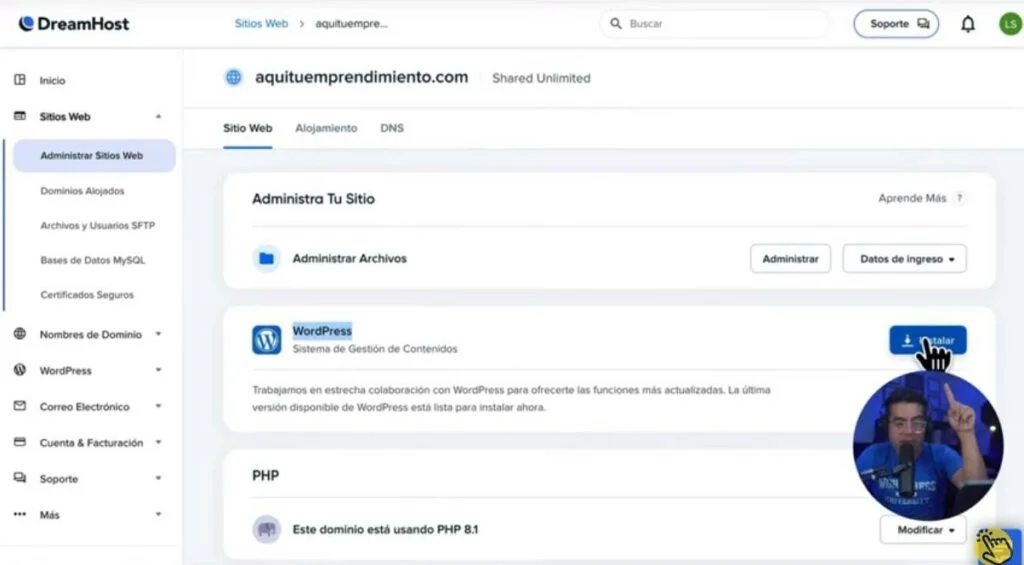Collapse the Sitios Web section arrow
This screenshot has width=1024, height=565.
(x=158, y=116)
